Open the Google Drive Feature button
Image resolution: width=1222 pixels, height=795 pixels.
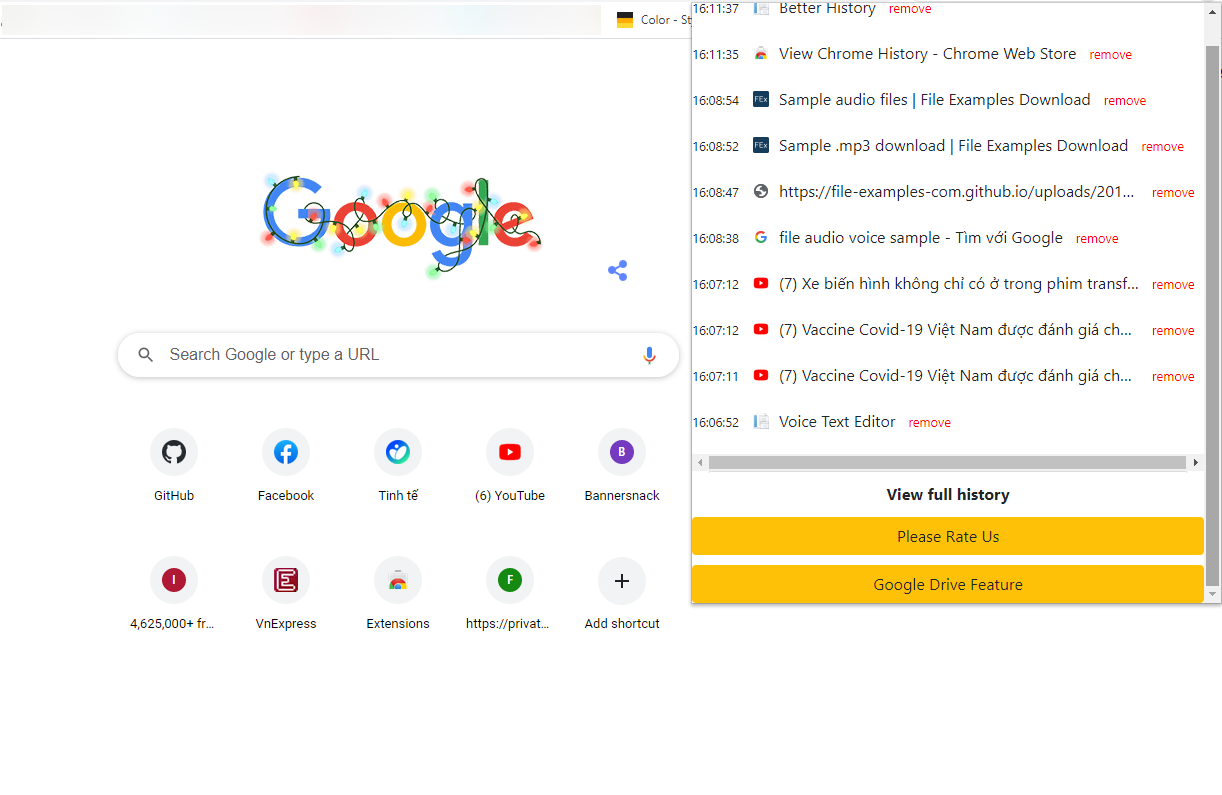tap(948, 584)
